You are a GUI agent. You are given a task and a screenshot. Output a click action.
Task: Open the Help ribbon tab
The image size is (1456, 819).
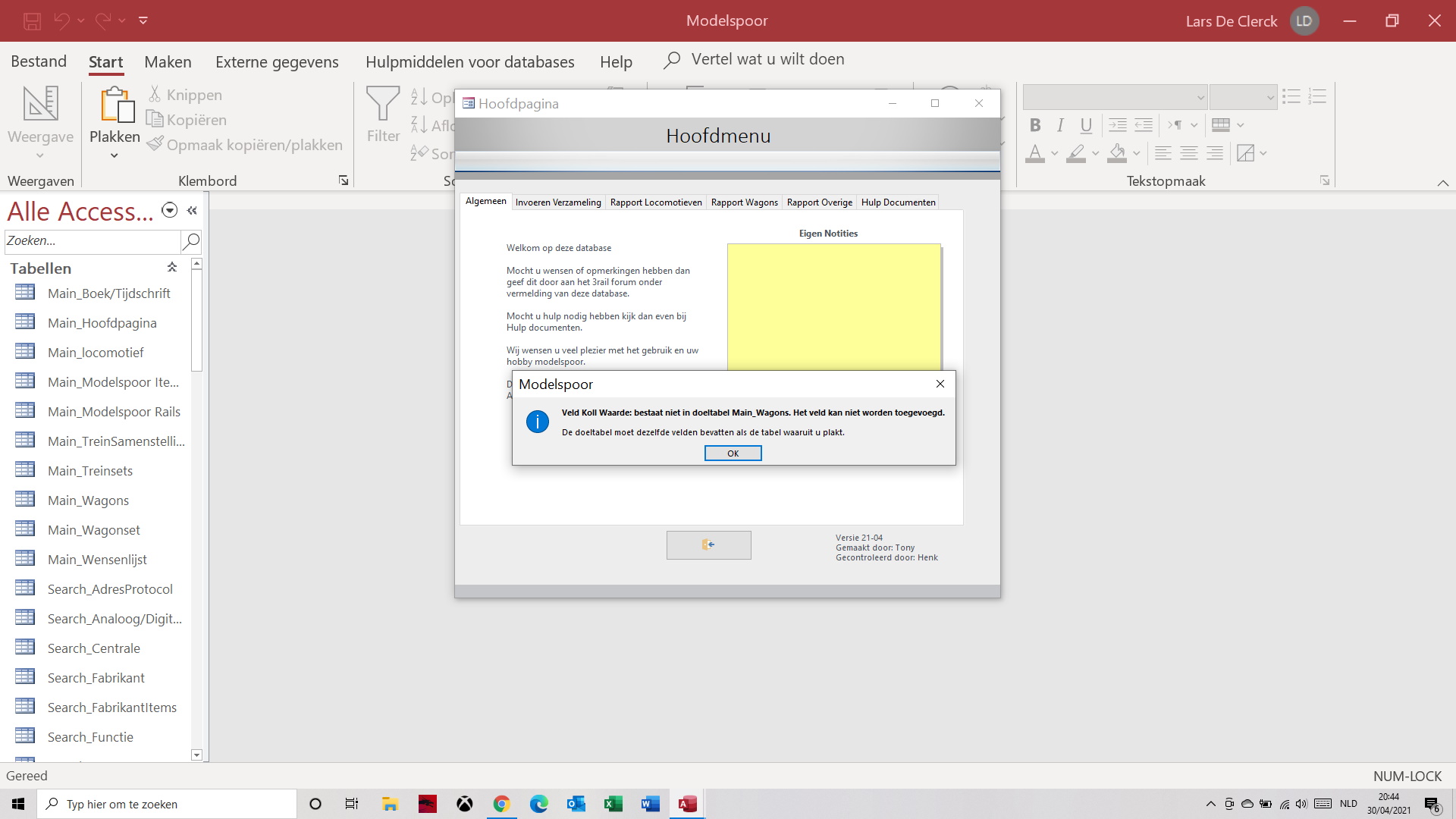point(616,61)
